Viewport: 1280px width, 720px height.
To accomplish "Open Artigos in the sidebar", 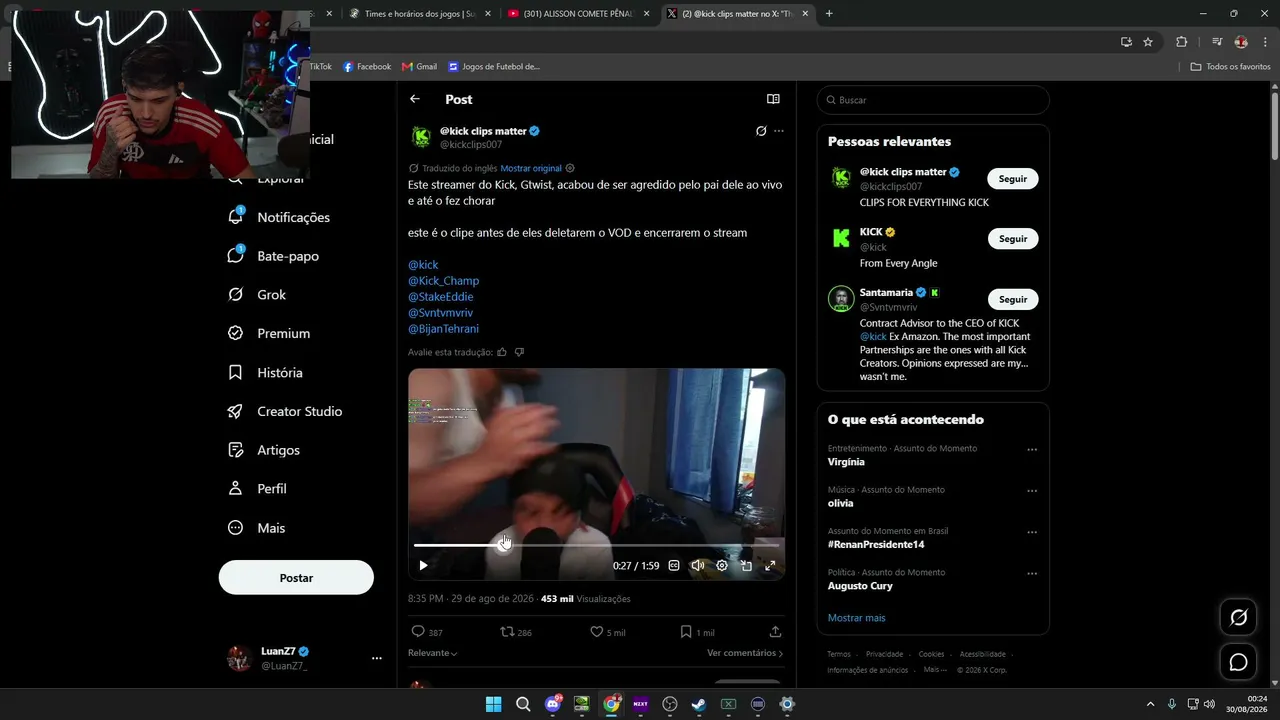I will click(264, 450).
